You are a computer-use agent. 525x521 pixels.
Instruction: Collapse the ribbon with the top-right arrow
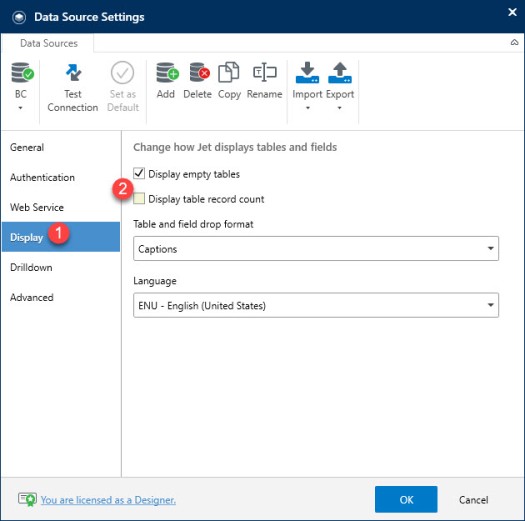pos(514,42)
